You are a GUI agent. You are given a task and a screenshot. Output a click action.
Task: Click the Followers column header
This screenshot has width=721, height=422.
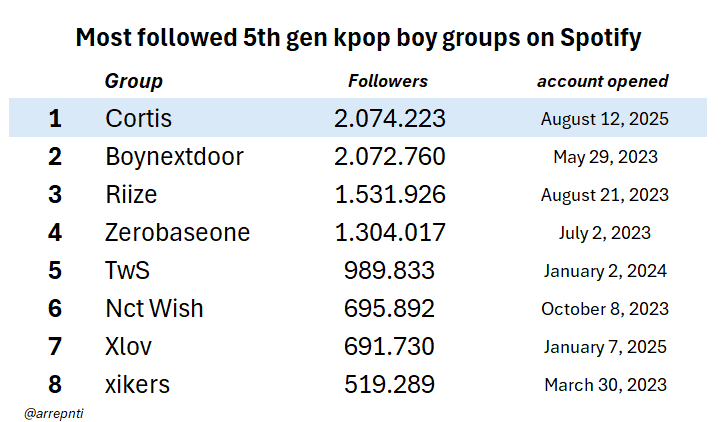388,82
